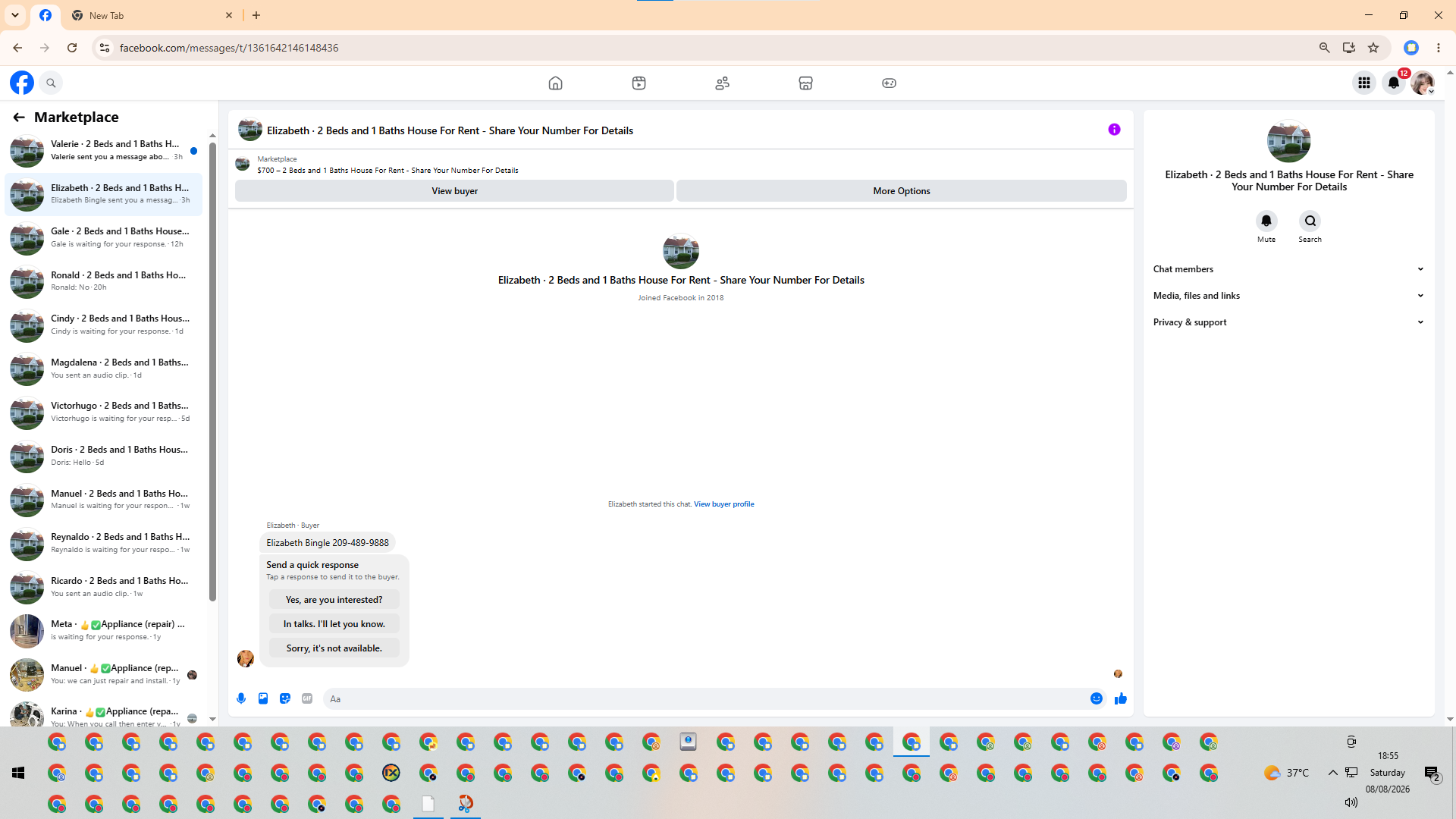Send a thumbs-up like

(1121, 698)
